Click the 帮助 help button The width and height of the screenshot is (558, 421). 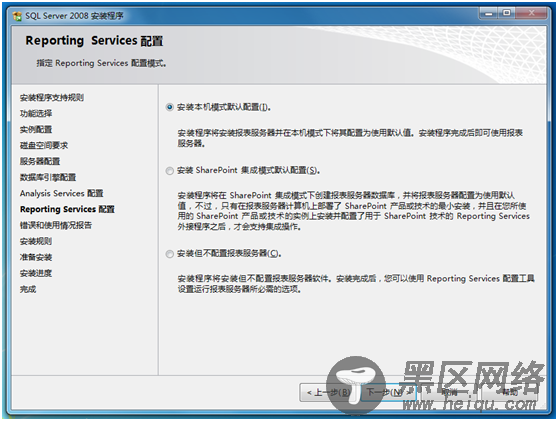[509, 393]
